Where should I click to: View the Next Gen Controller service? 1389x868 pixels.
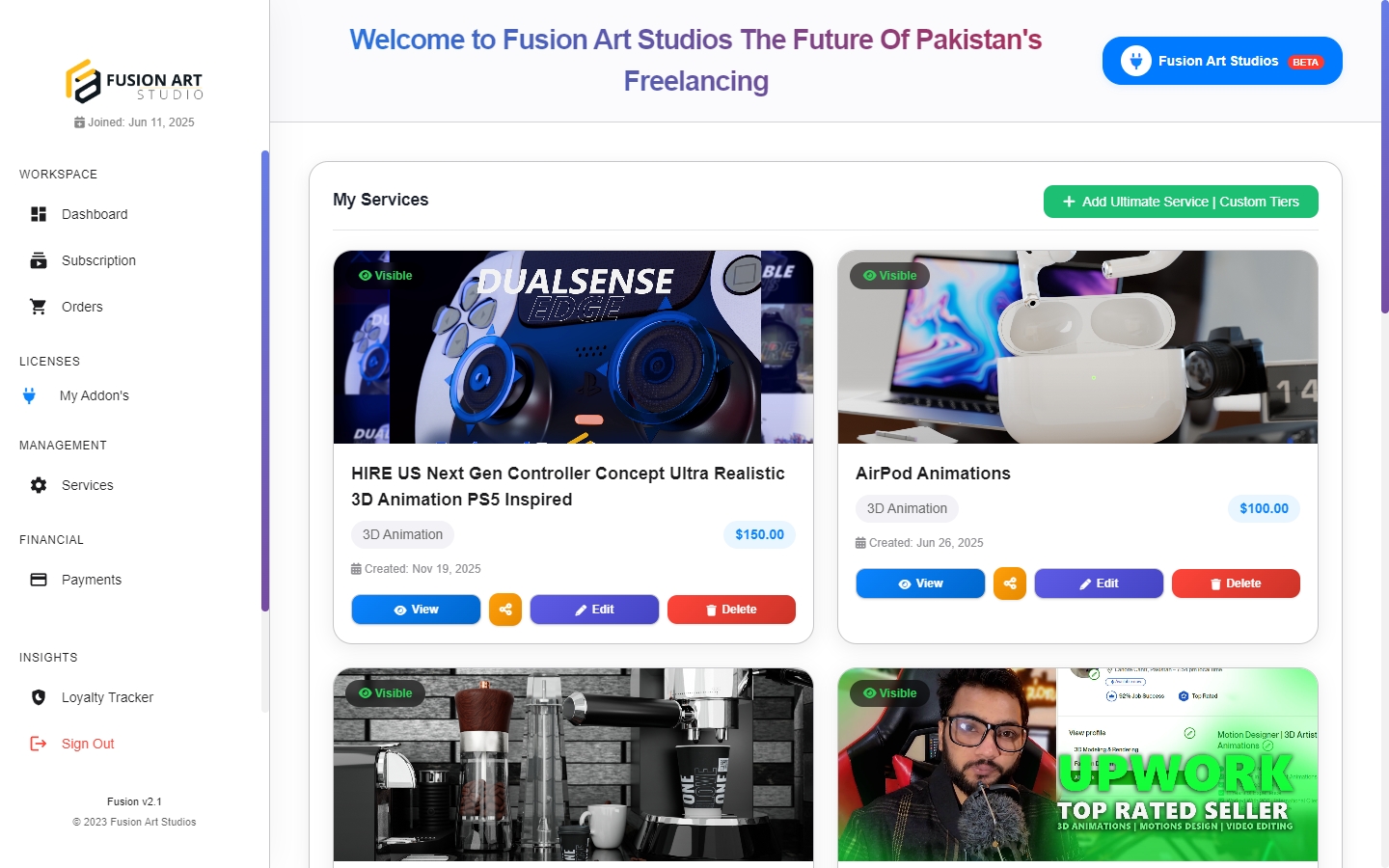(x=416, y=610)
